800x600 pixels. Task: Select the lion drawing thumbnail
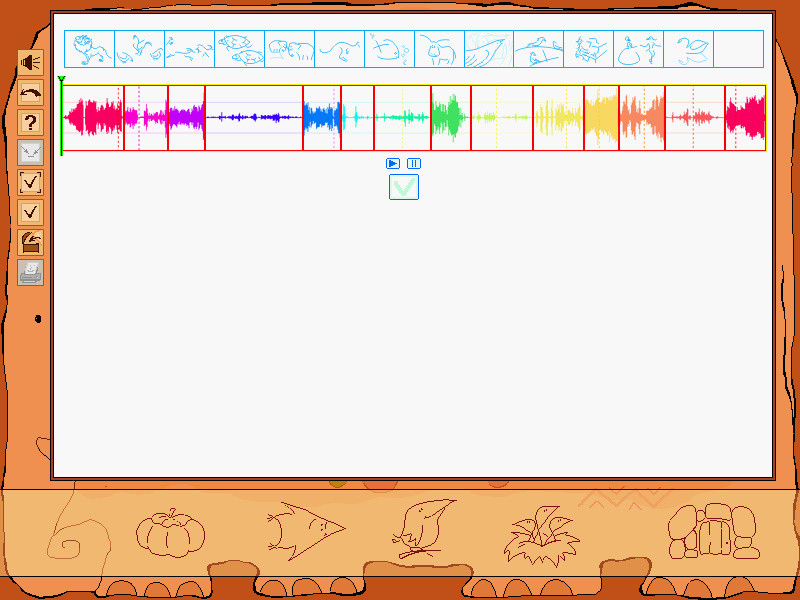click(x=90, y=49)
